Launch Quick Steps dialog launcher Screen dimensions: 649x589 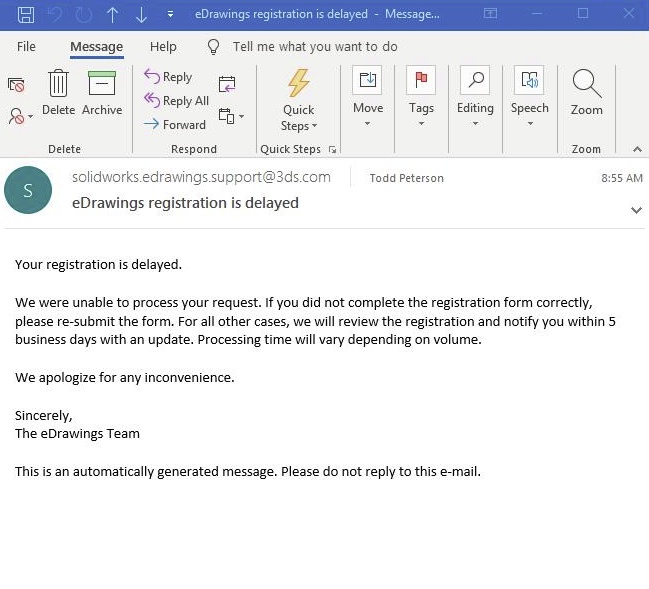coord(332,149)
